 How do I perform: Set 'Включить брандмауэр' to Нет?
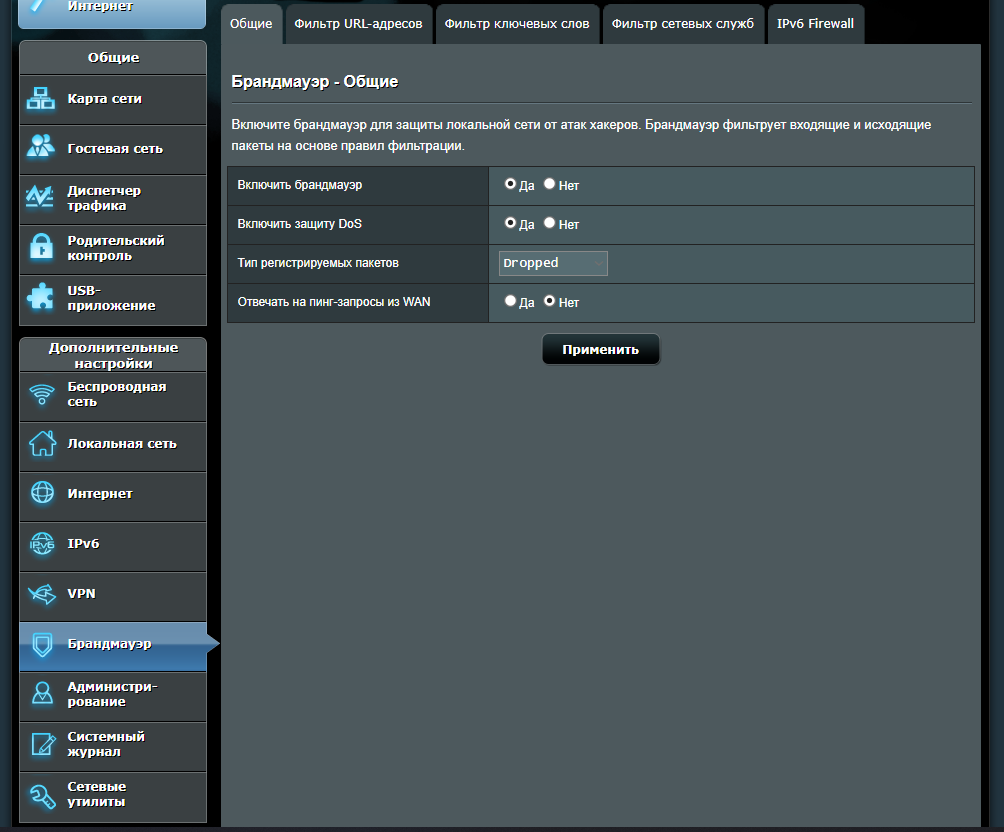[549, 185]
